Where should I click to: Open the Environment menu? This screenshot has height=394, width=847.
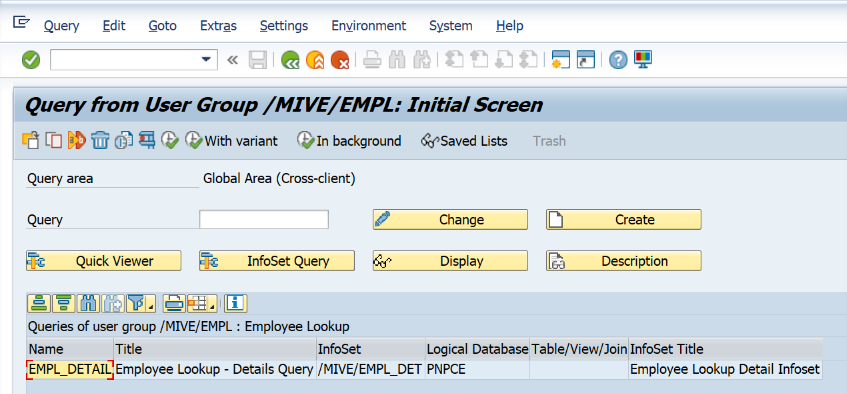[369, 25]
